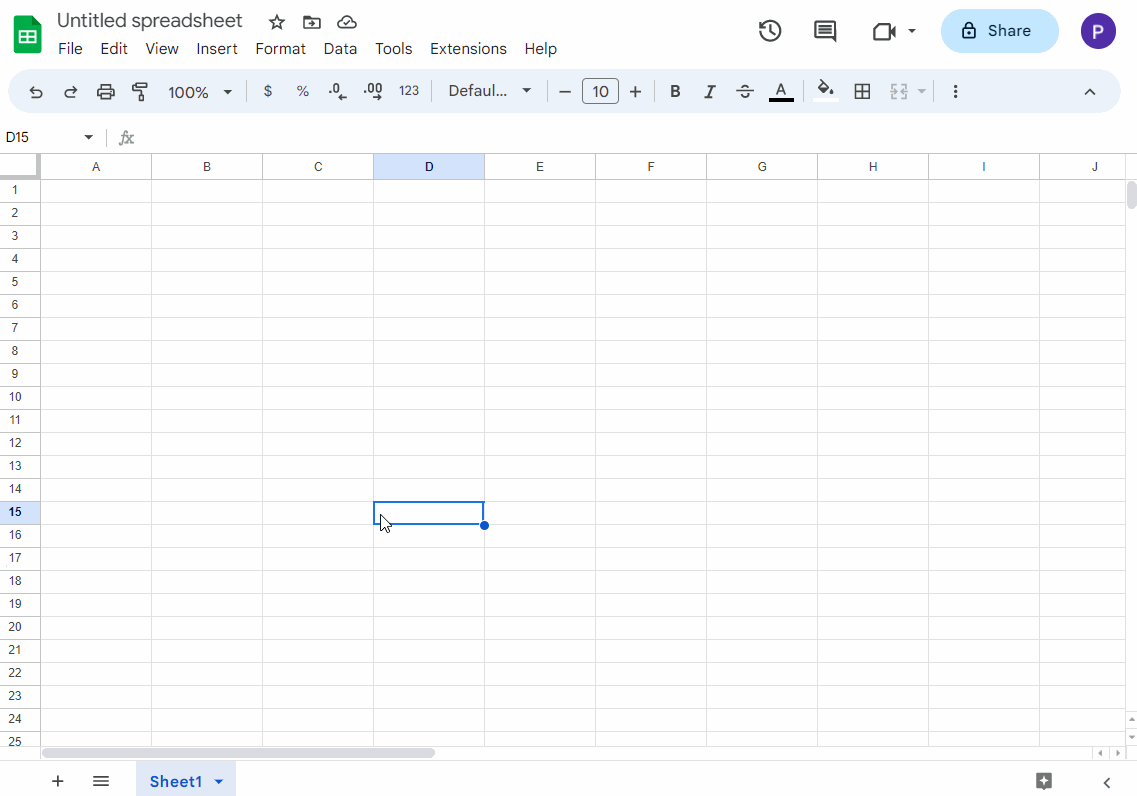The image size is (1137, 796).
Task: Collapse the menus with the caret icon
Action: [1090, 91]
